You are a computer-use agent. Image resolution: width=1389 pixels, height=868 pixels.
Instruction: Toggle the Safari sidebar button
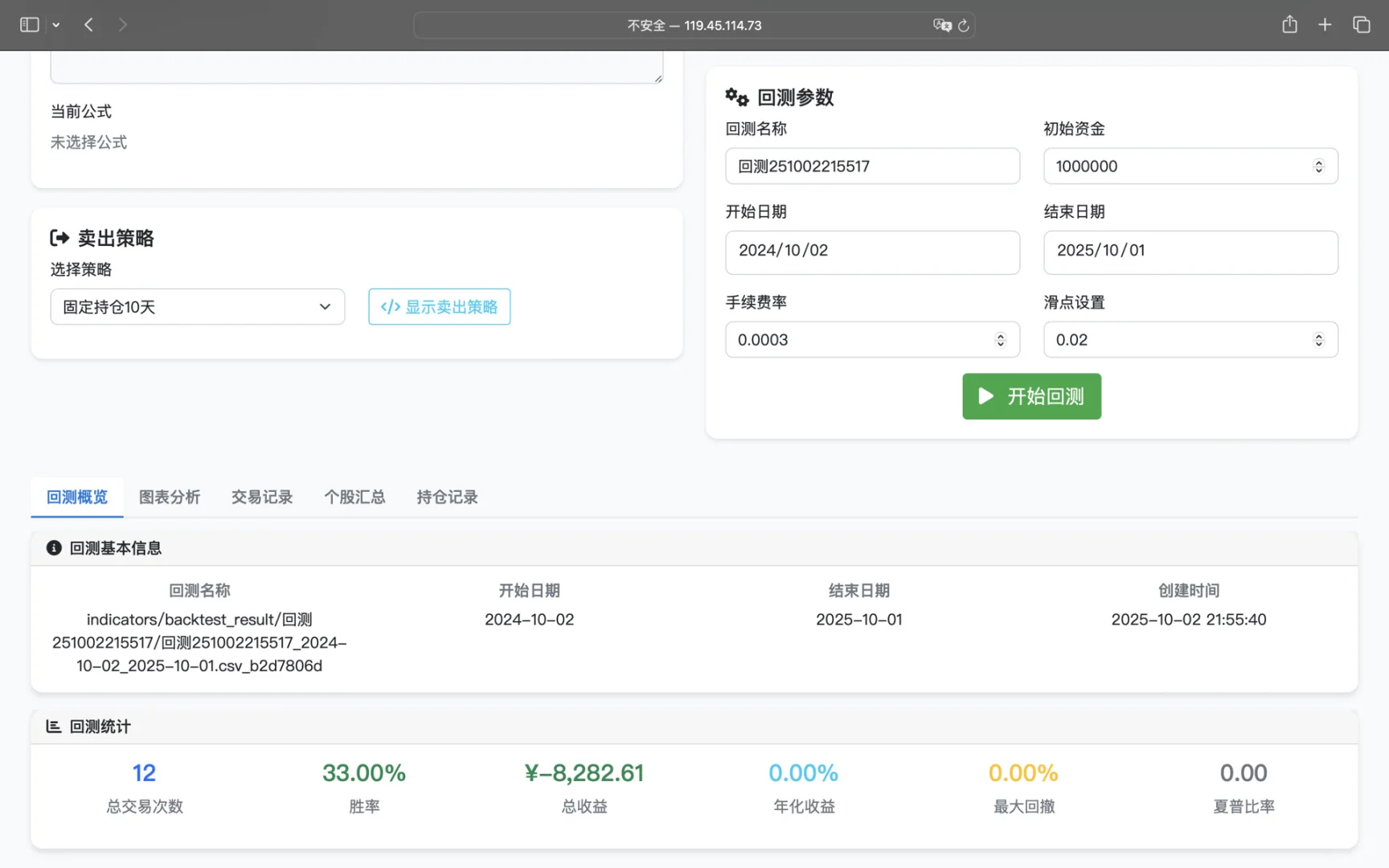coord(29,25)
